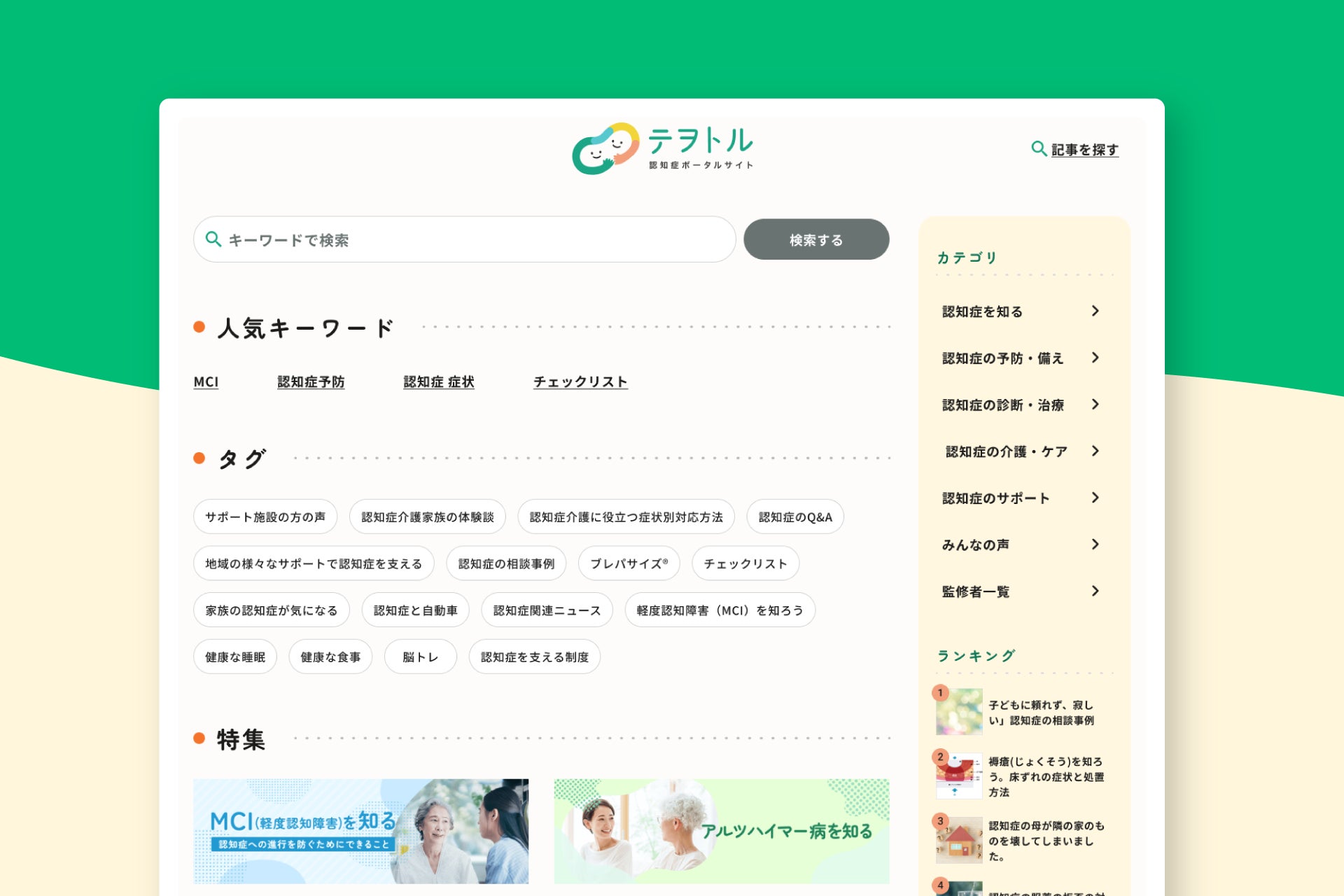Open the rank 1 article thumbnail
Screen dimensions: 1344x896
(x=959, y=712)
